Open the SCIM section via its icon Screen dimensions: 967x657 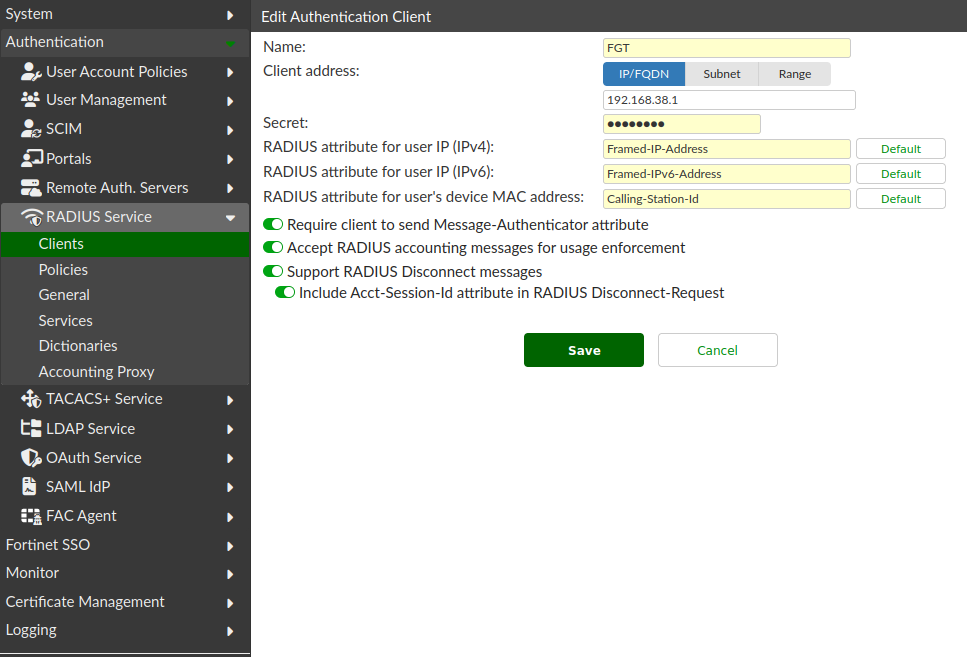pyautogui.click(x=30, y=128)
